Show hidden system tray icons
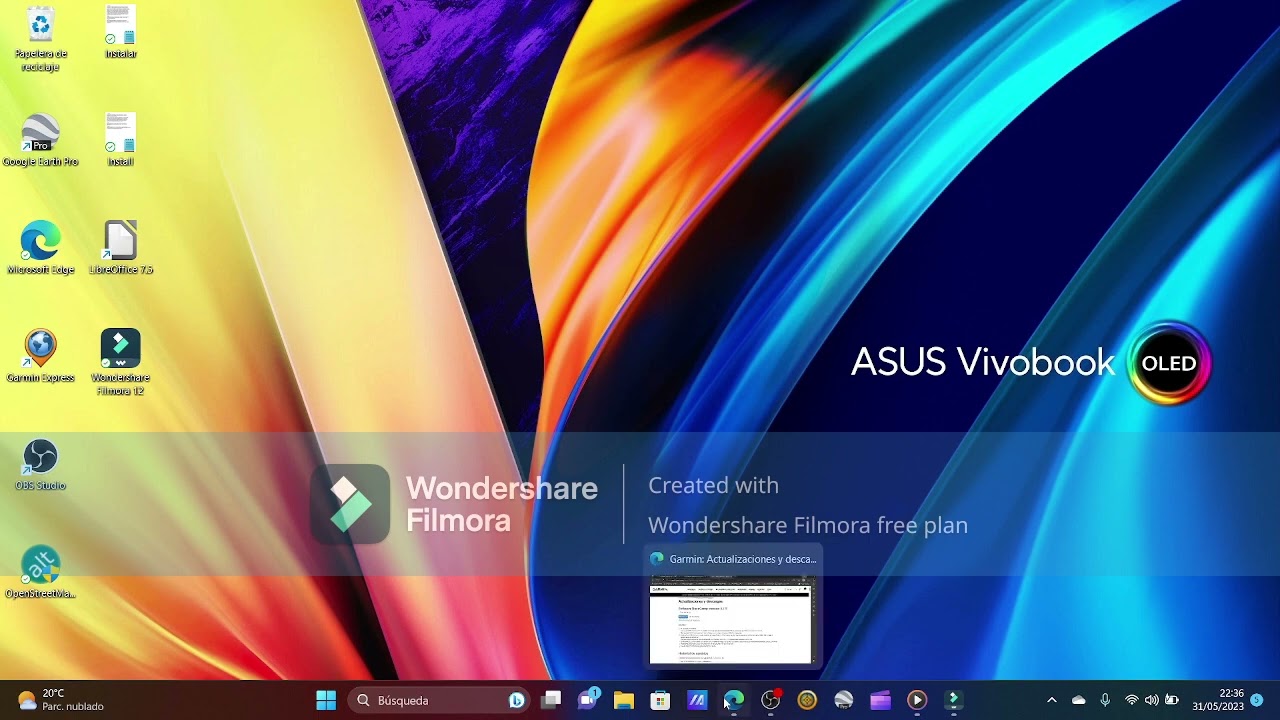Screen dimensions: 1280x720 click(x=1051, y=700)
